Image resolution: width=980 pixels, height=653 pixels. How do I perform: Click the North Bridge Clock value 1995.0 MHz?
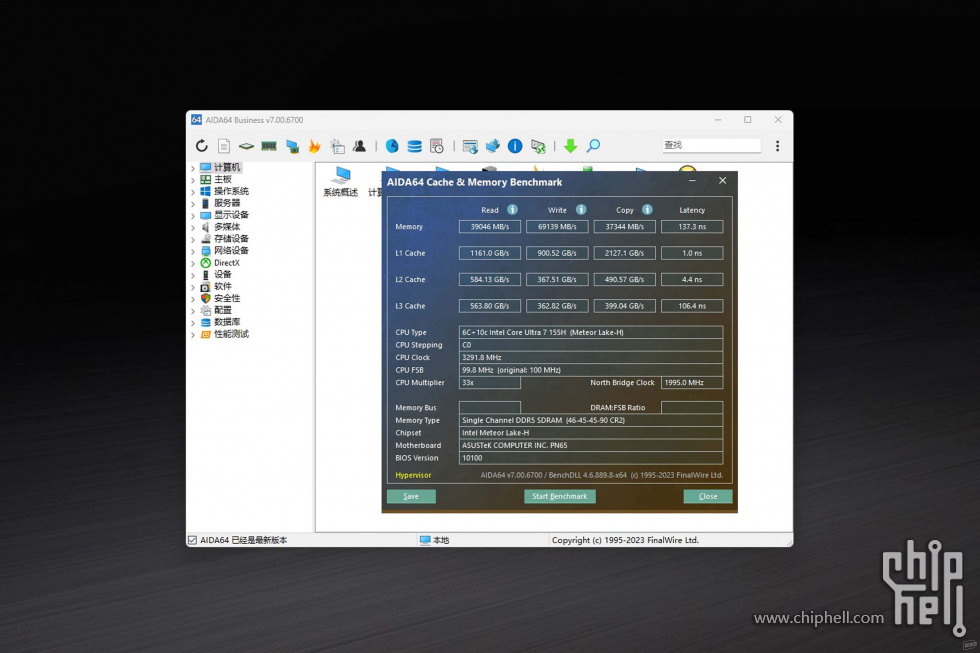pos(692,382)
